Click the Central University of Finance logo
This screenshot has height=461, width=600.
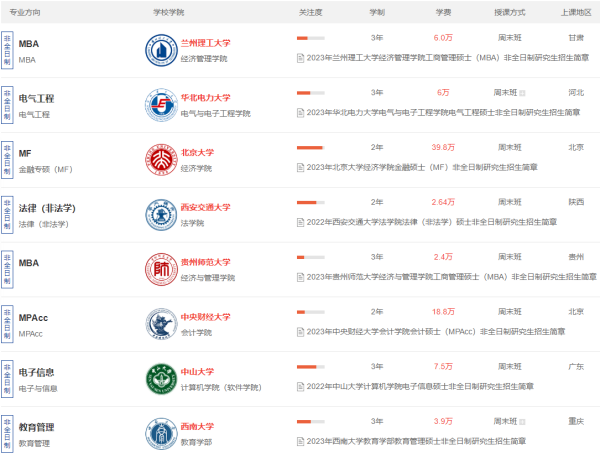(x=160, y=324)
